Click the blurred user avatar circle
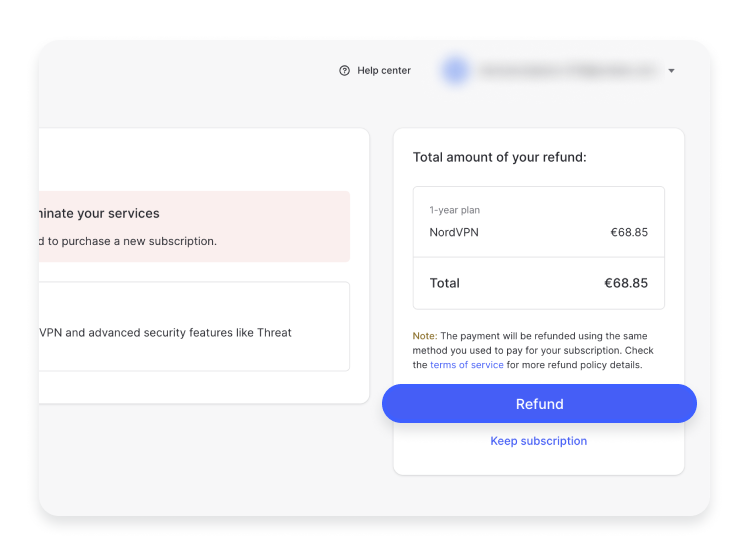 coord(456,70)
